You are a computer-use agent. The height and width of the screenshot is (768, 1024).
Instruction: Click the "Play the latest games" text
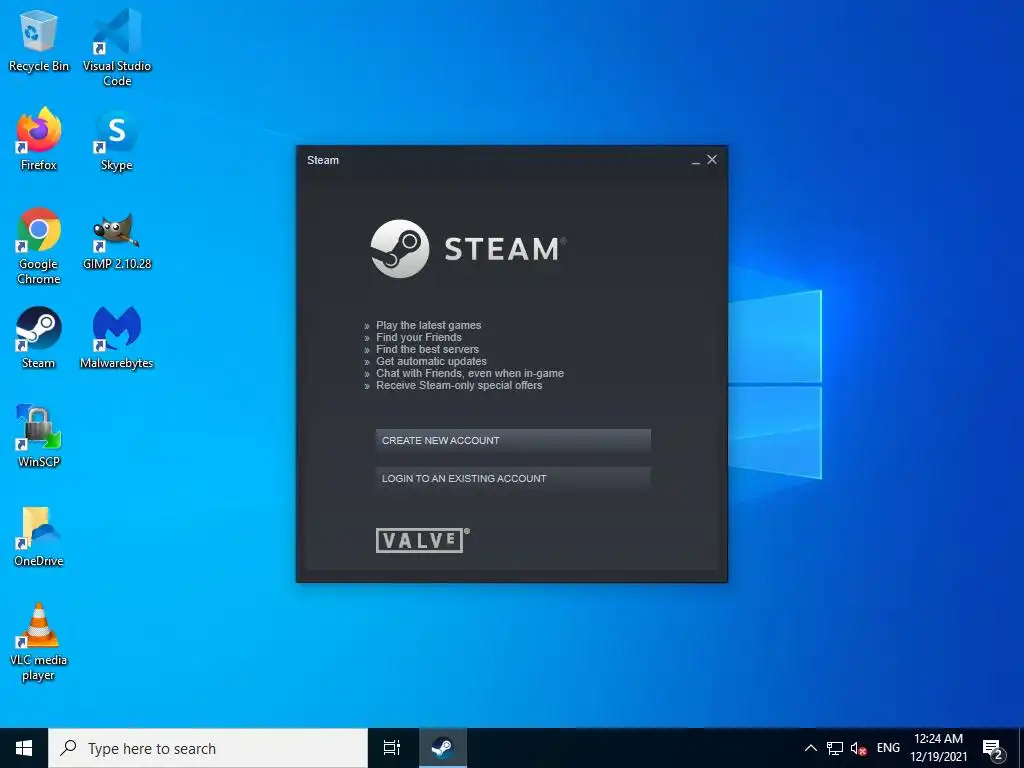(428, 325)
